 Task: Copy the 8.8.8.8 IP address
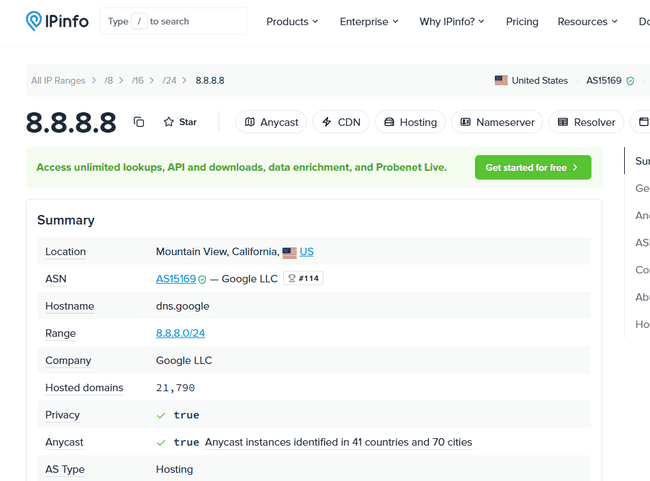click(138, 122)
